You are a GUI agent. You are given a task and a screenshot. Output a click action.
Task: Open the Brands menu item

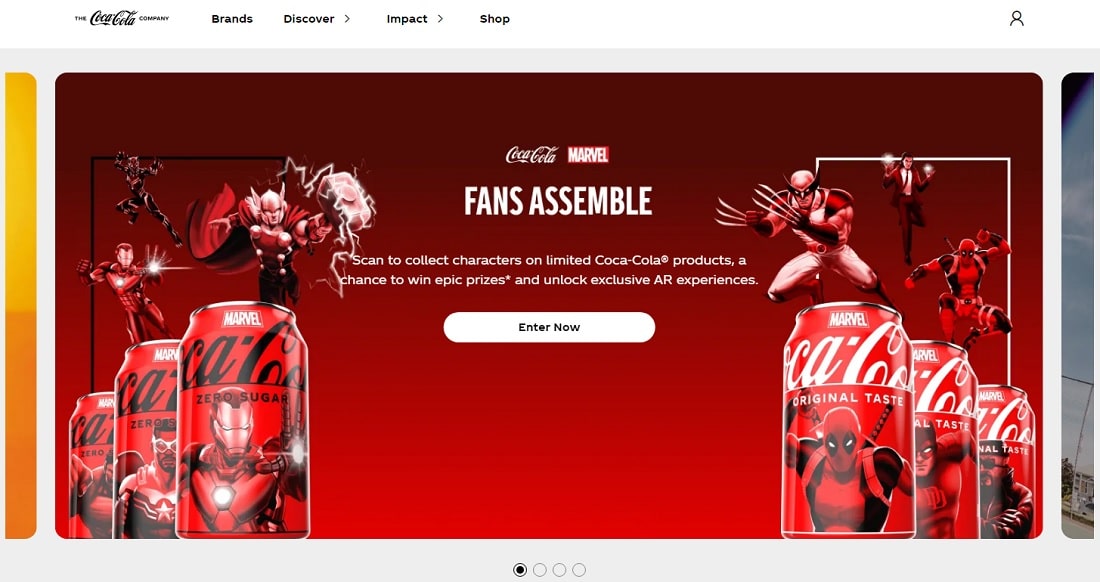coord(232,19)
